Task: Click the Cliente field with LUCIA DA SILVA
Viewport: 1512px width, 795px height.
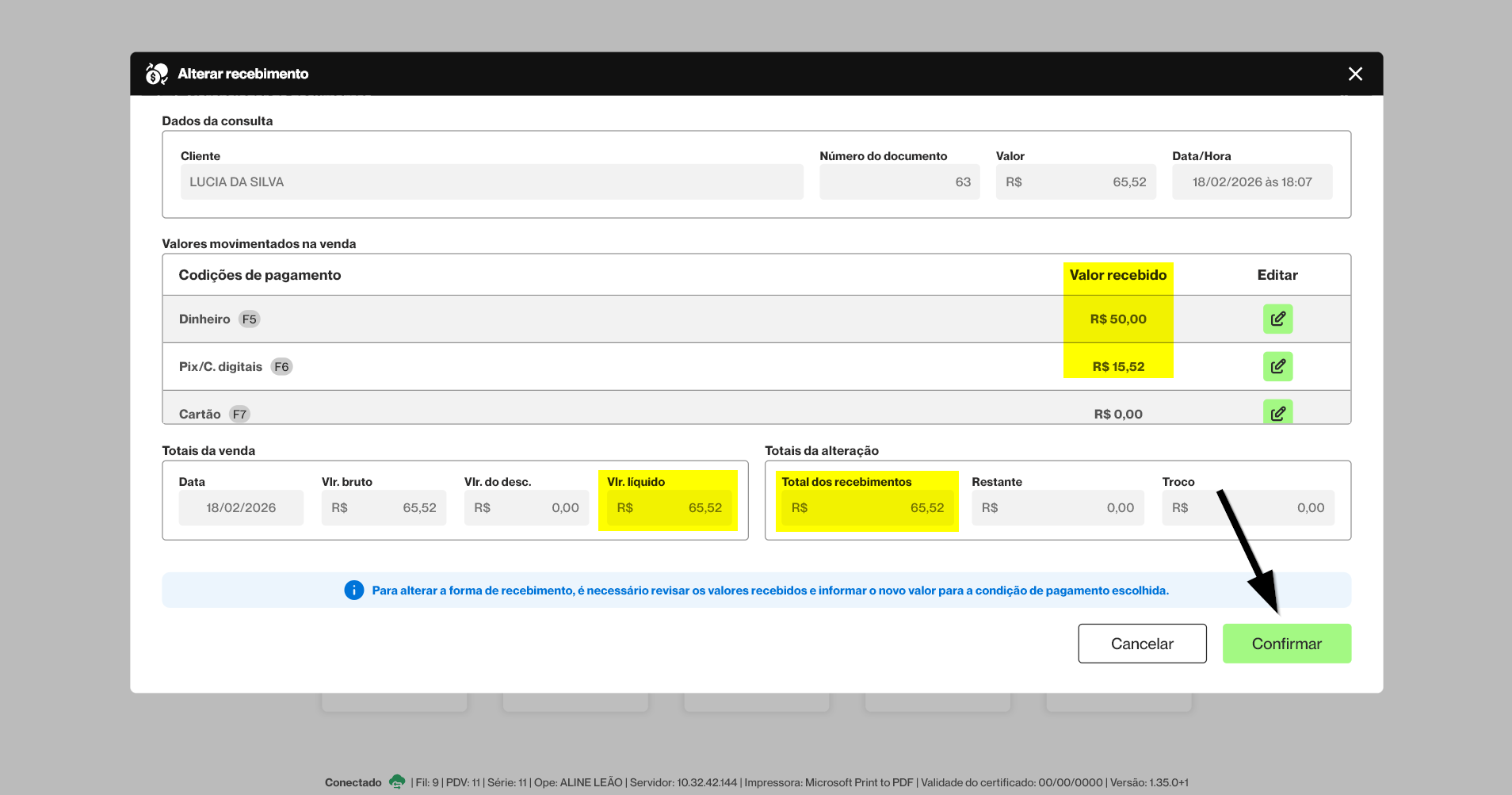Action: pos(491,182)
